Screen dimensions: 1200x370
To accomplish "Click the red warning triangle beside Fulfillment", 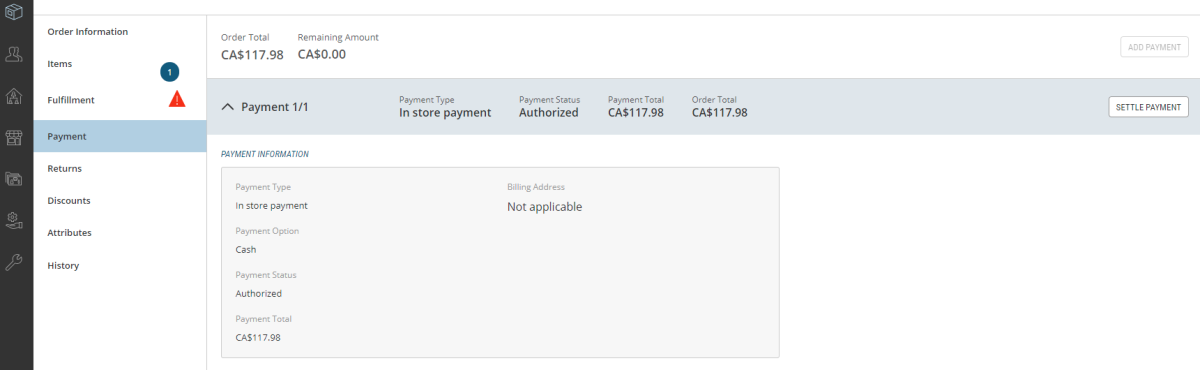I will [176, 99].
